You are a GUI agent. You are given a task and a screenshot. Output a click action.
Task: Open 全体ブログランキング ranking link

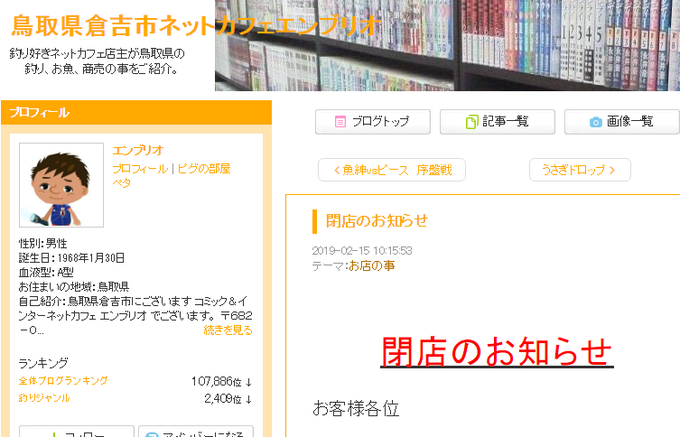click(63, 381)
